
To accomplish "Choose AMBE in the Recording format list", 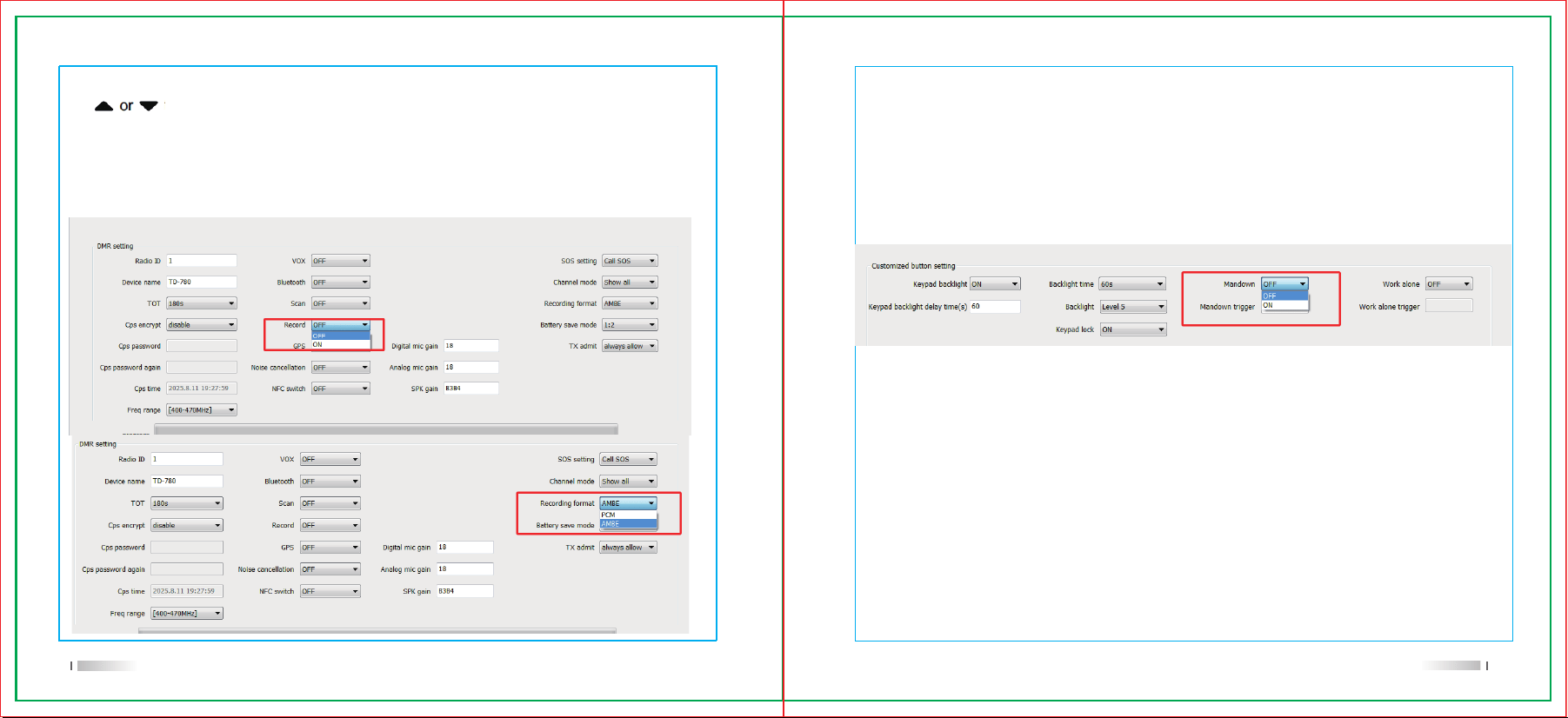I will click(x=628, y=523).
